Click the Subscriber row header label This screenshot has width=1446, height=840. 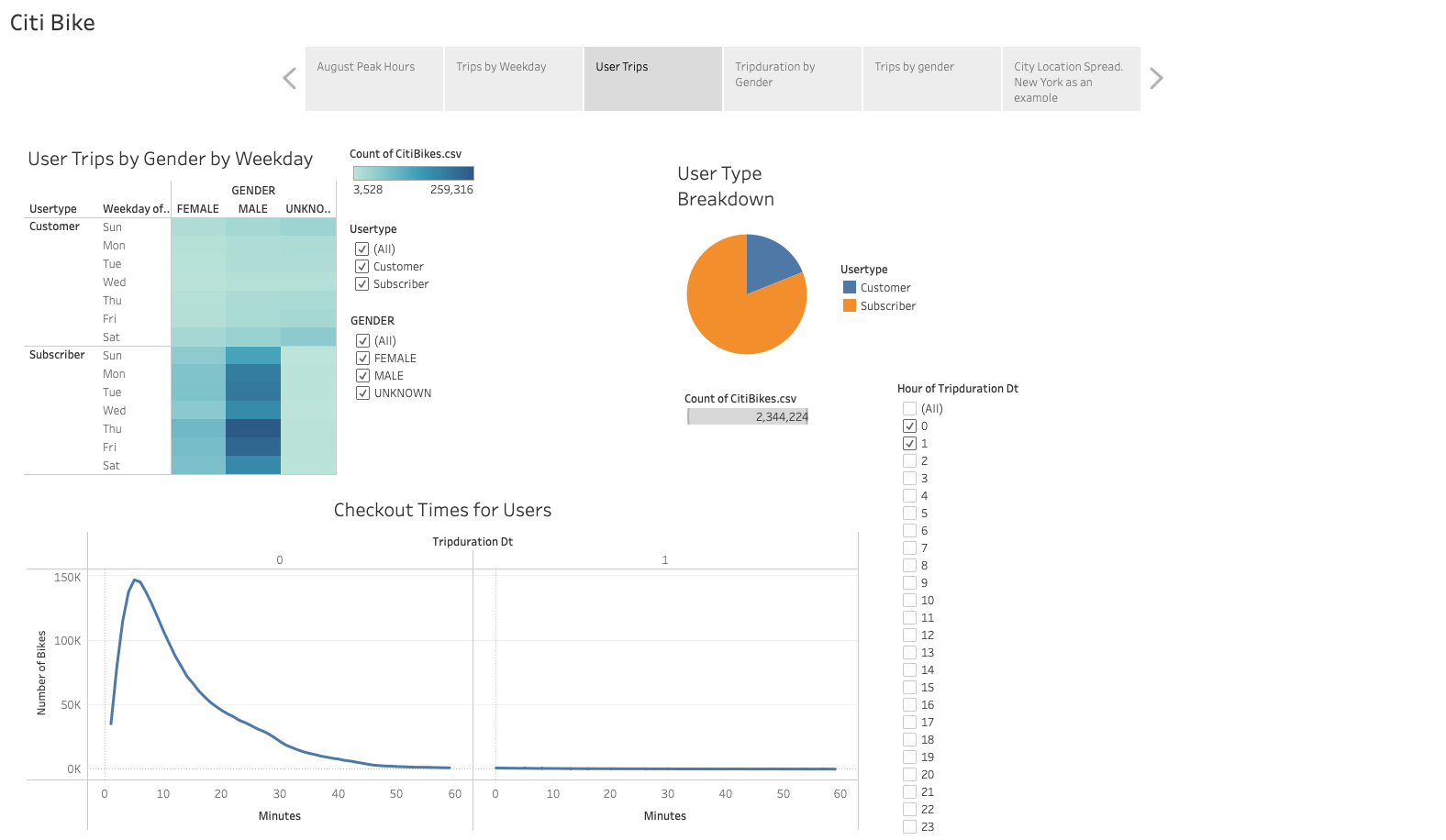pyautogui.click(x=57, y=355)
